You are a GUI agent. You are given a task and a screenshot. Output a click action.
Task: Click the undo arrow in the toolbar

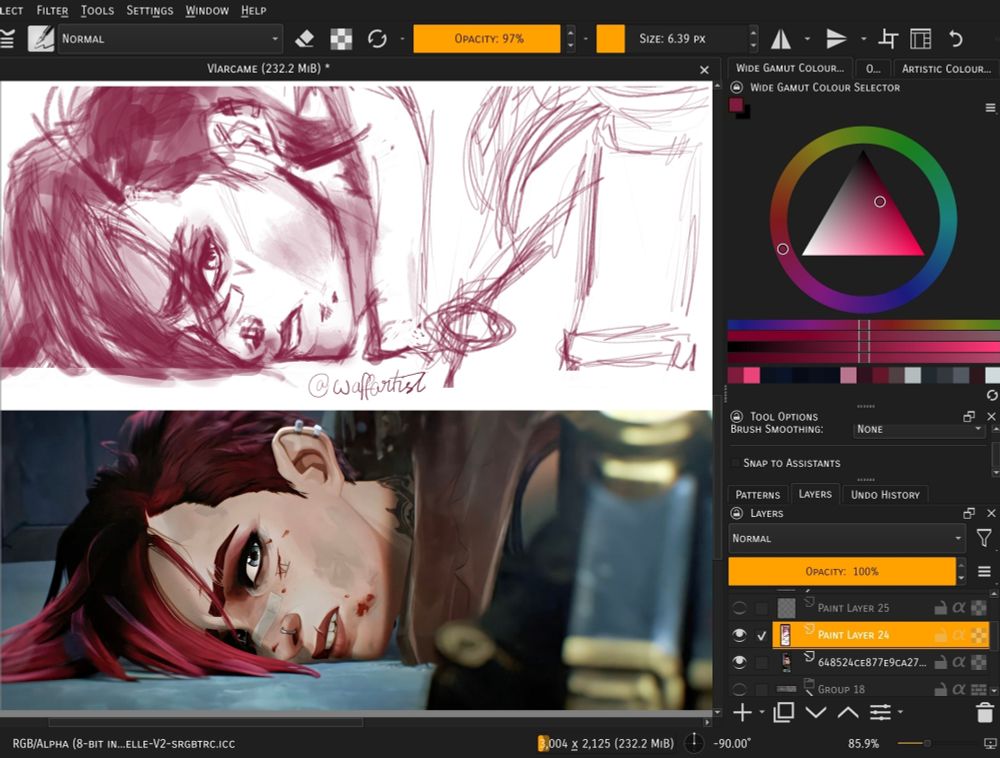pyautogui.click(x=955, y=39)
